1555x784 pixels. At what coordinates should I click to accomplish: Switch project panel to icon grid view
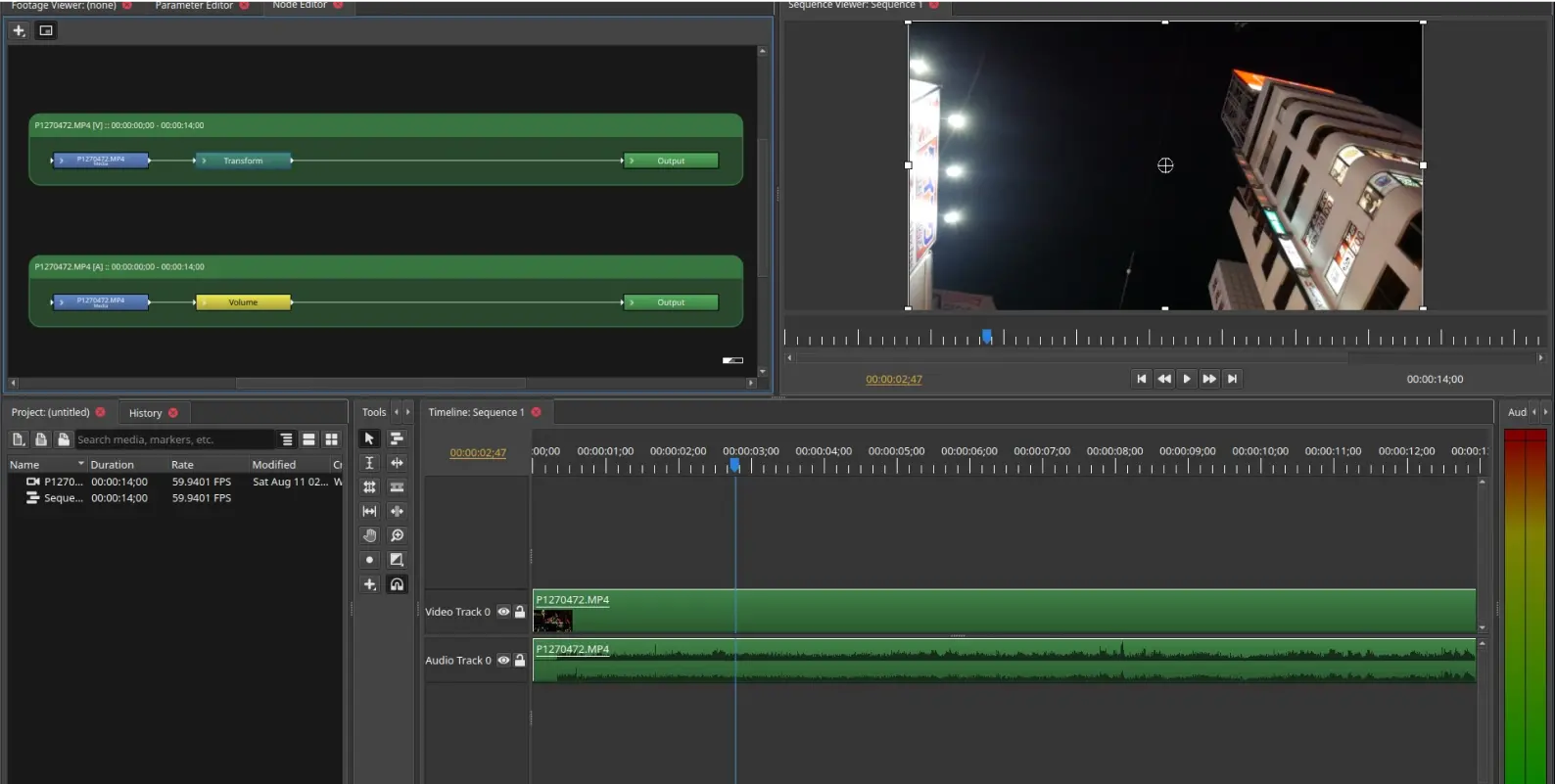pos(331,439)
